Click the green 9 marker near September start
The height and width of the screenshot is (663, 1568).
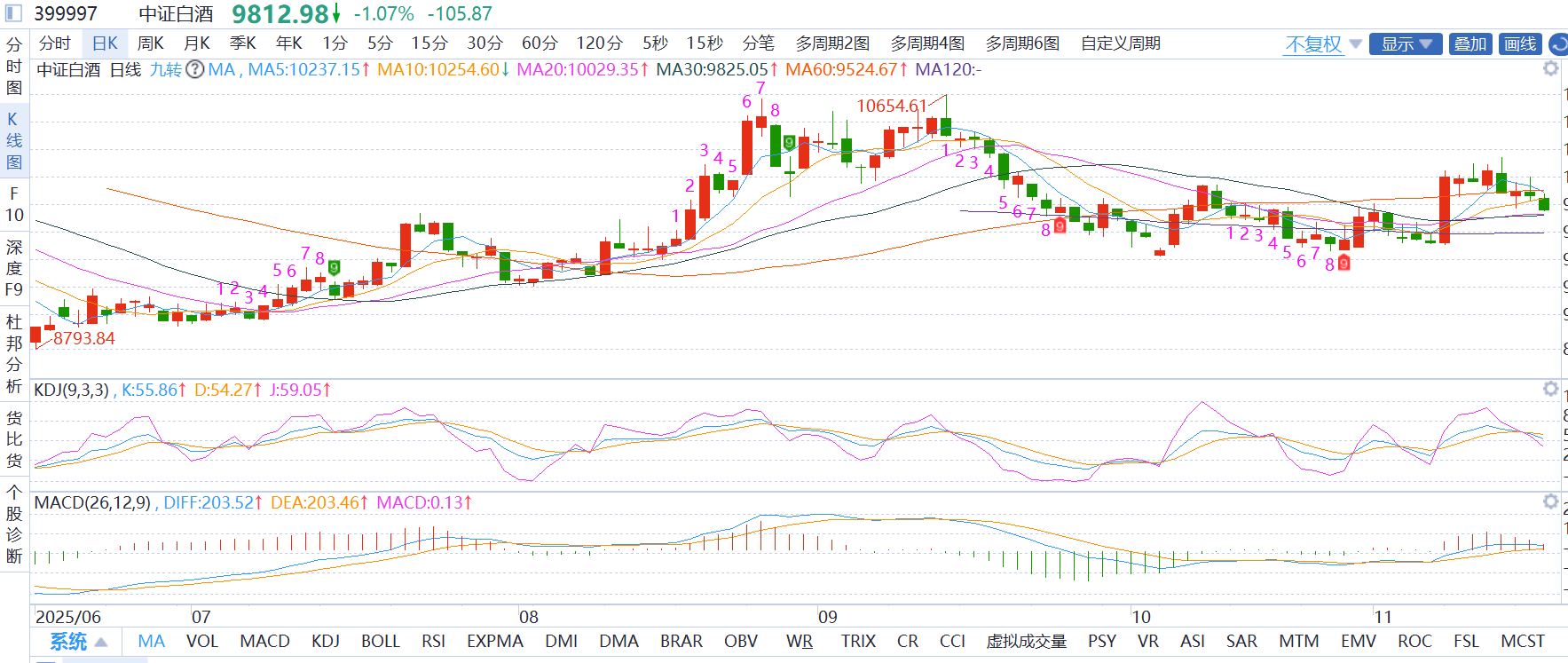point(789,142)
